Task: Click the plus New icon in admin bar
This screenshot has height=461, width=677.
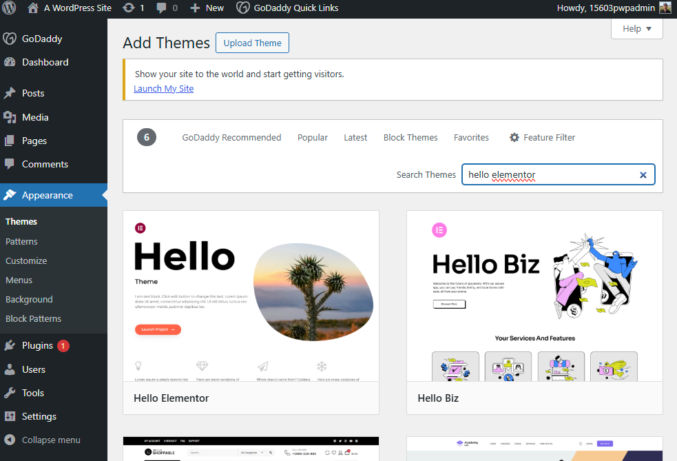Action: pos(195,8)
